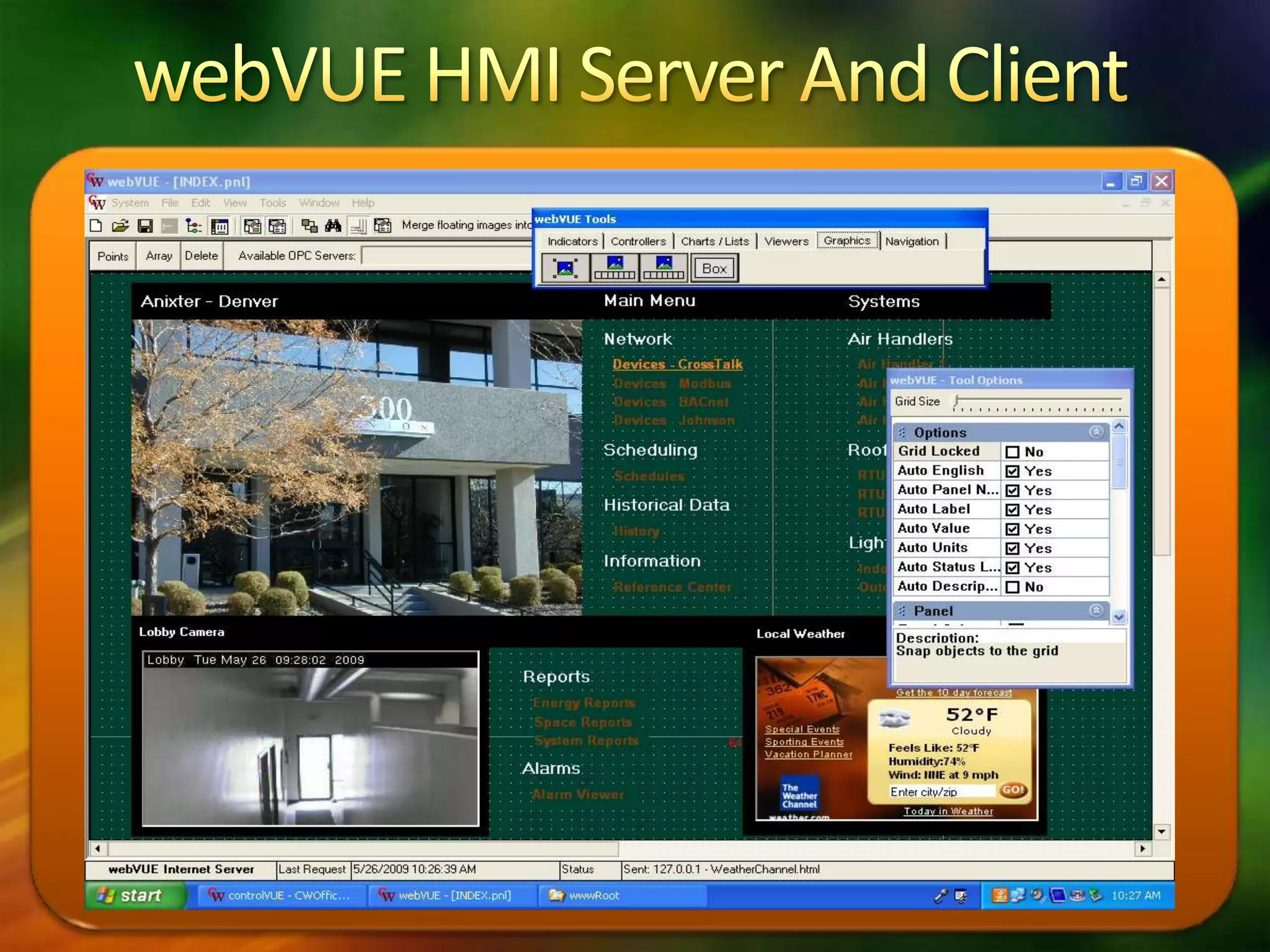The width and height of the screenshot is (1270, 952).
Task: Toggle the Auto Descrip checkbox
Action: [x=1012, y=587]
